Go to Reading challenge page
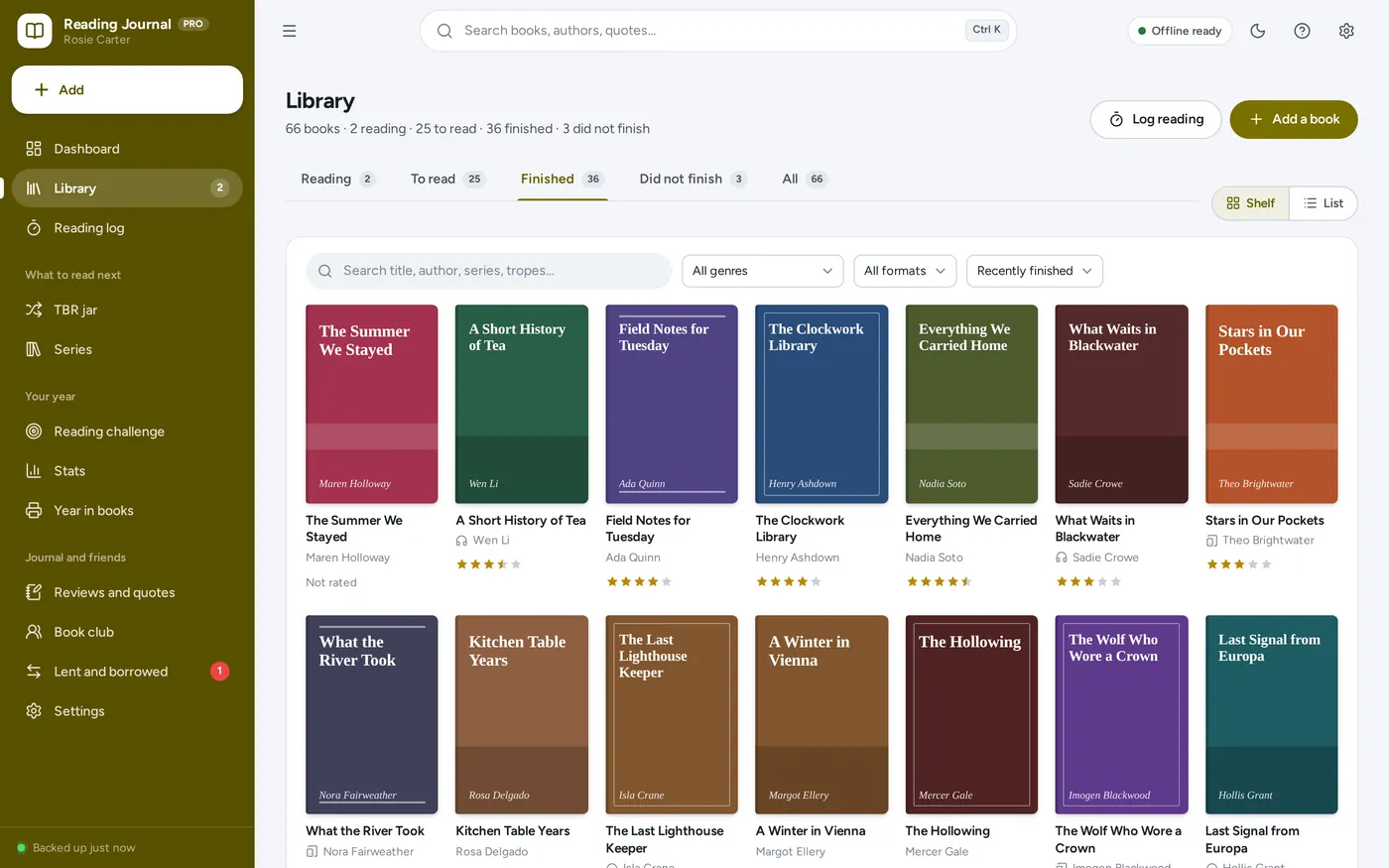The image size is (1389, 868). (127, 432)
